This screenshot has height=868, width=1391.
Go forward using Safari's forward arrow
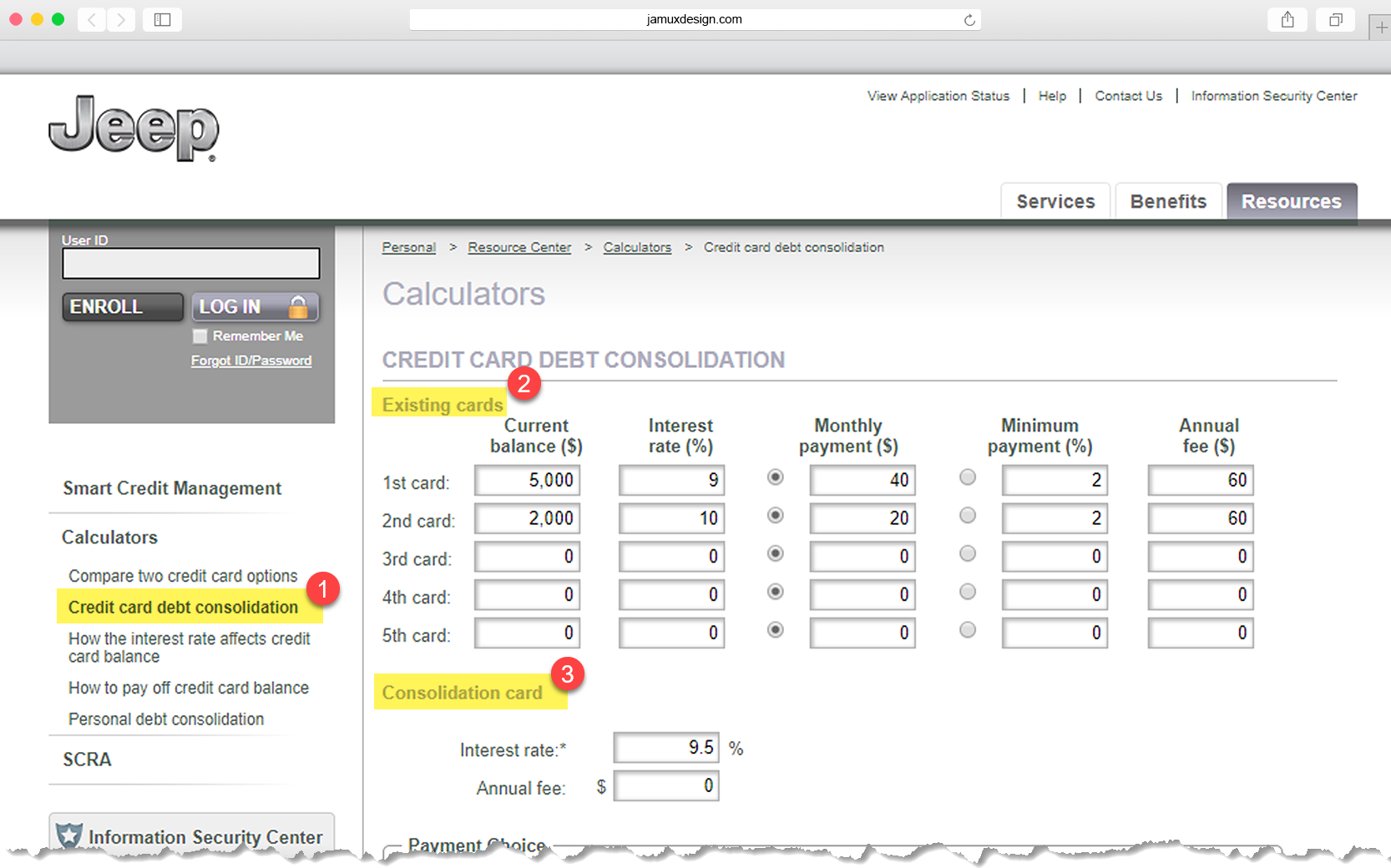[121, 19]
